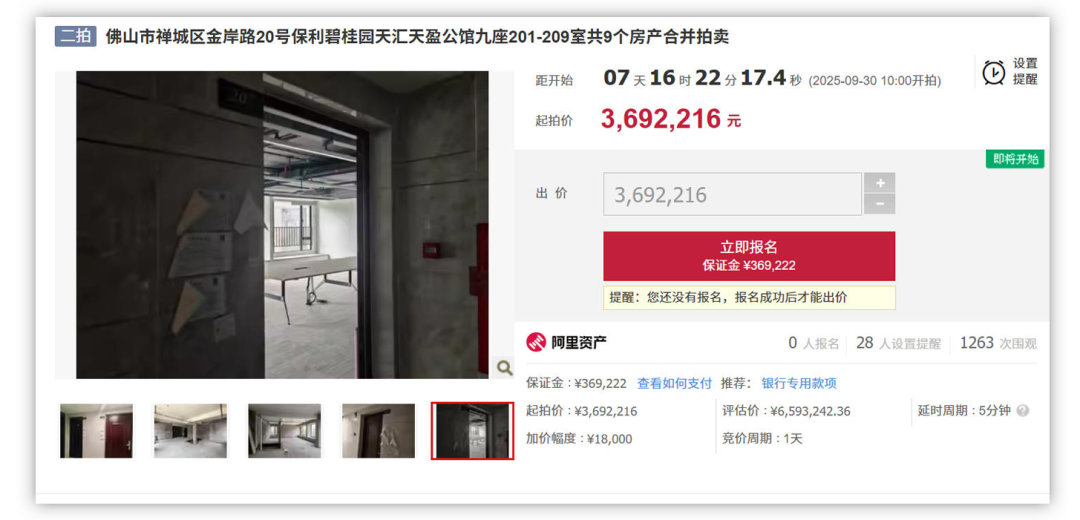Click the 二拍 auction round badge
This screenshot has height=520, width=1080.
coord(75,36)
